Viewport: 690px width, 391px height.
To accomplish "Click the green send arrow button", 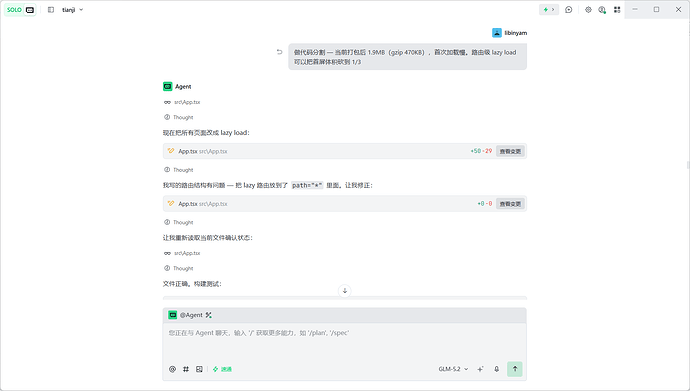I will coord(515,369).
